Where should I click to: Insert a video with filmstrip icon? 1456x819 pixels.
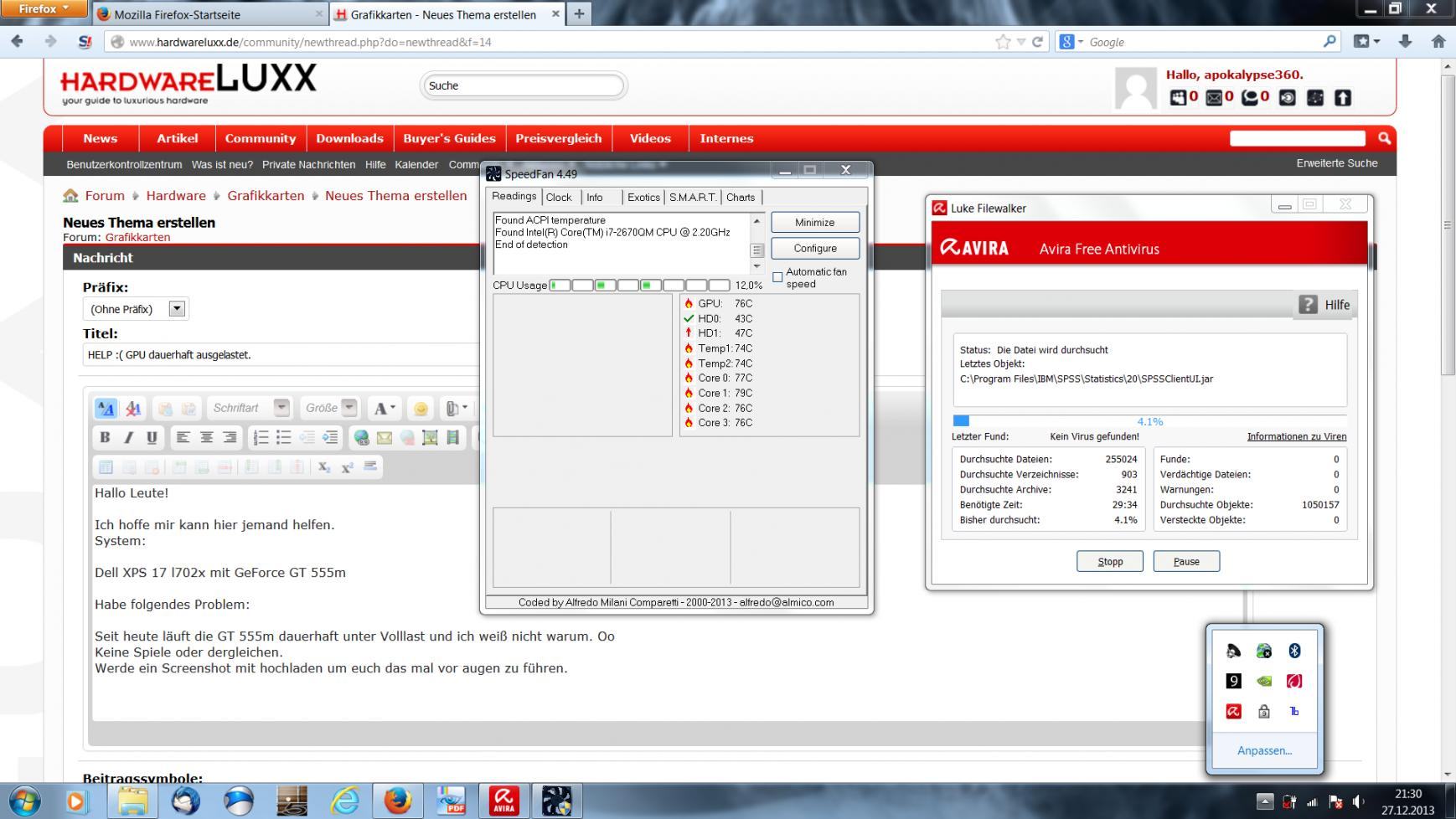click(x=453, y=437)
